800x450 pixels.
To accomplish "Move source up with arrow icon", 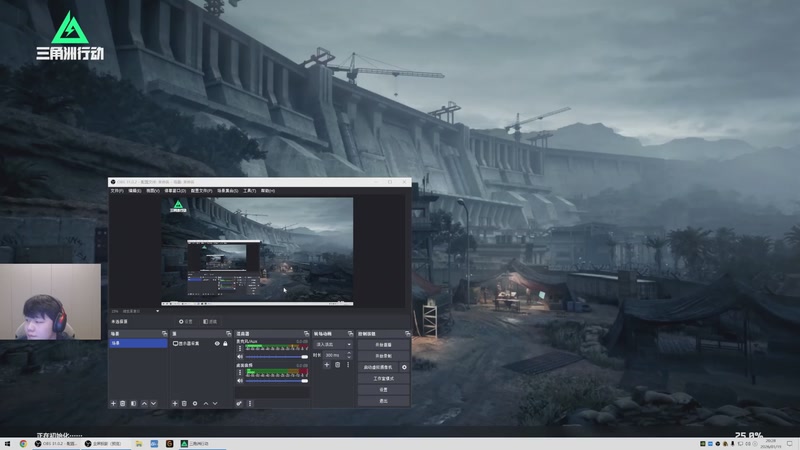I will [x=206, y=404].
